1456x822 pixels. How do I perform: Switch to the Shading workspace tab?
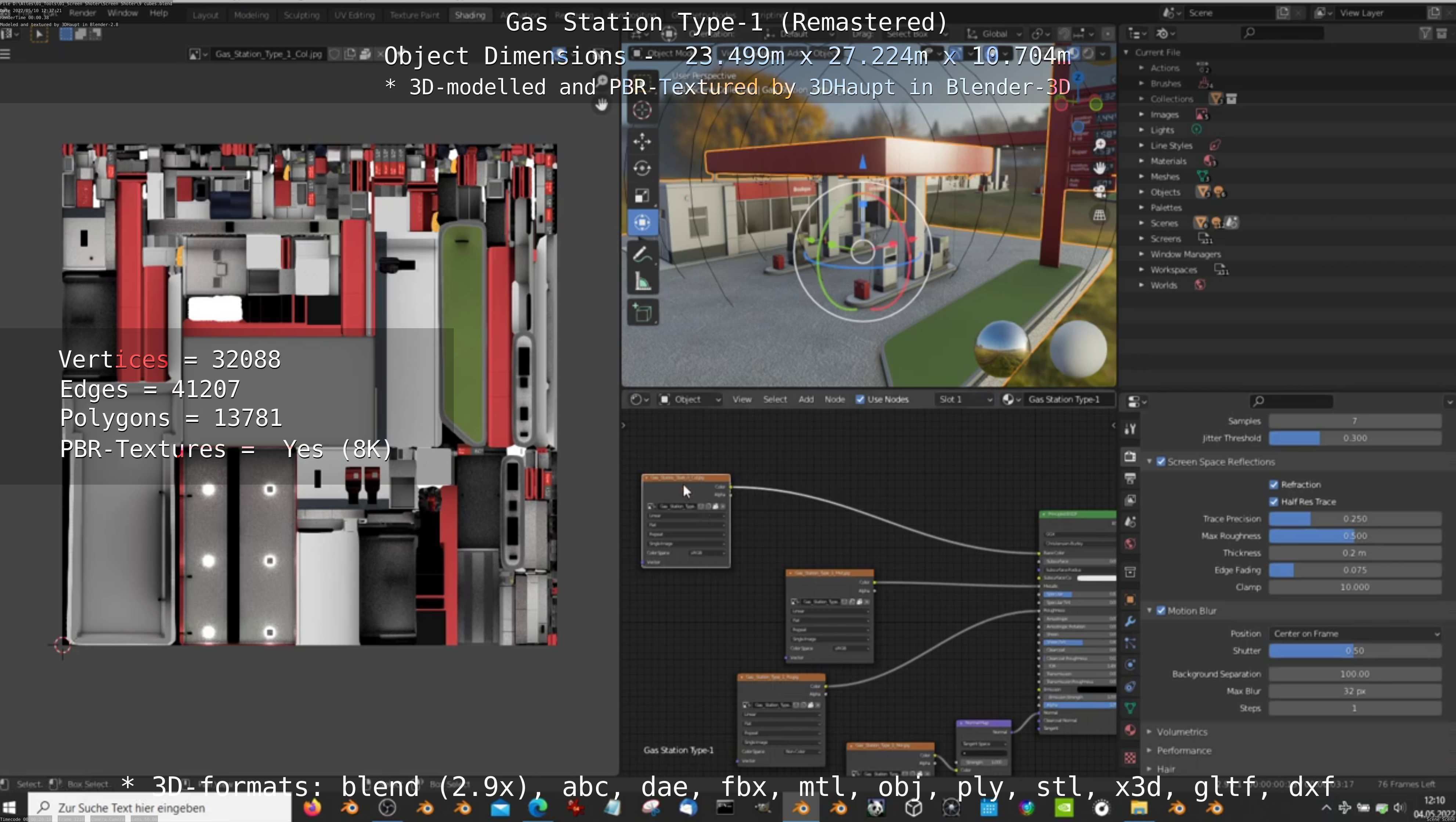pyautogui.click(x=470, y=15)
